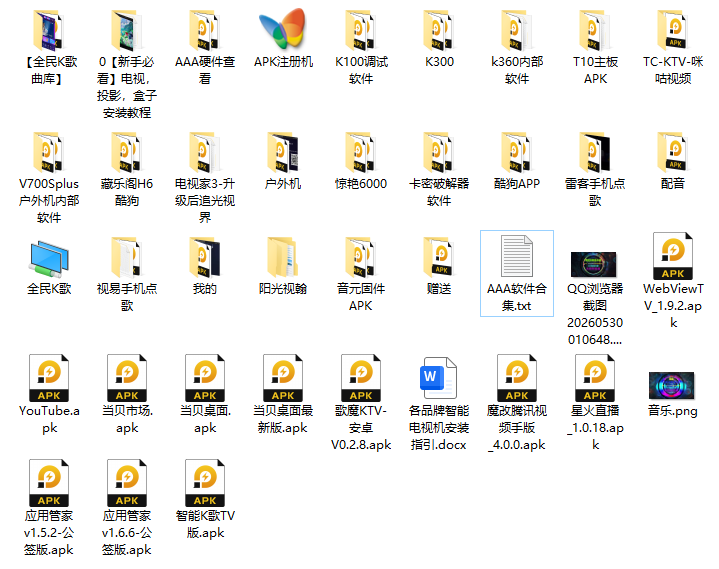Image resolution: width=719 pixels, height=569 pixels.
Task: Select the 全民K歌 monitor shortcut icon
Action: 49,259
